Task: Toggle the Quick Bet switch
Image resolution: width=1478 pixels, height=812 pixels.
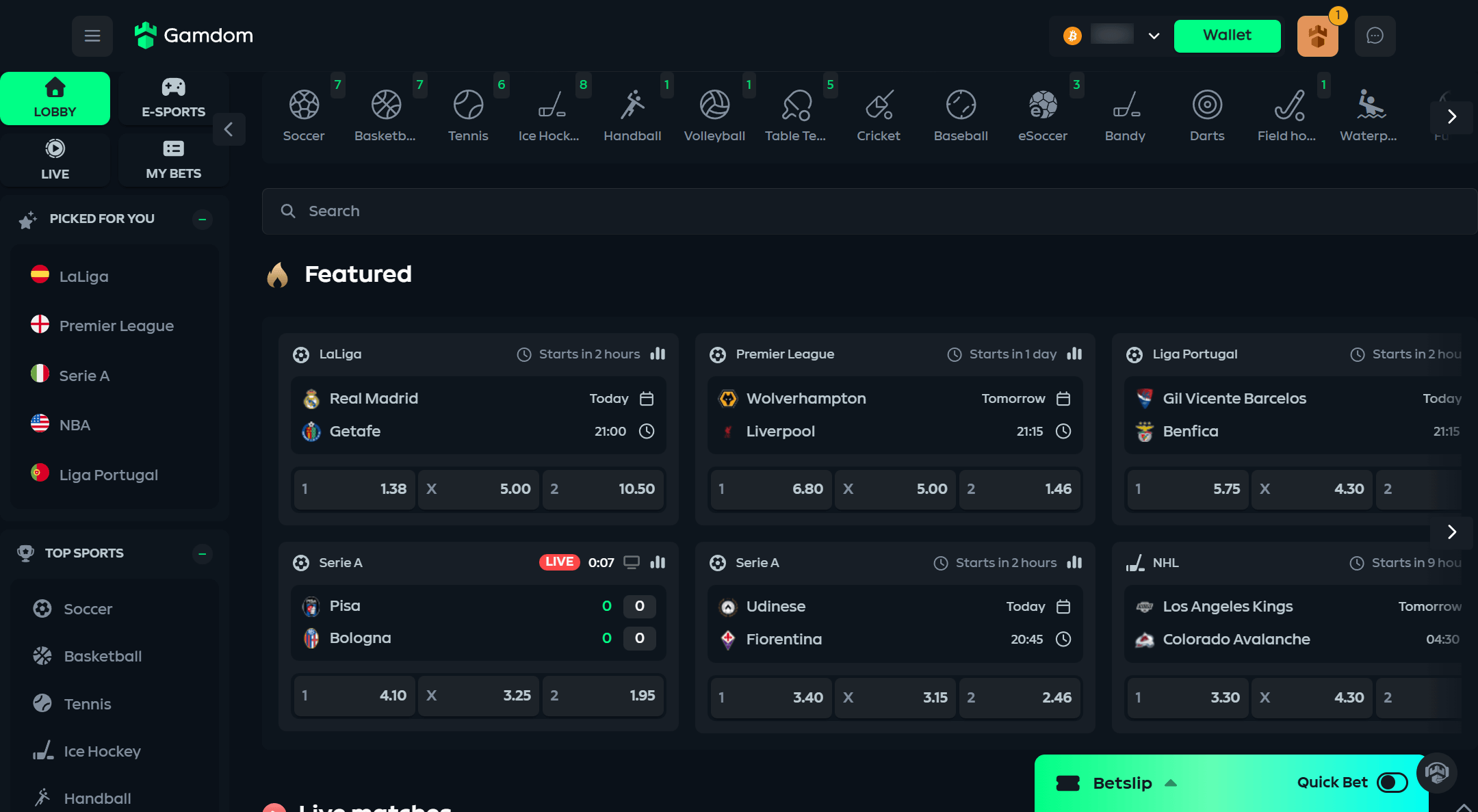Action: 1392,783
